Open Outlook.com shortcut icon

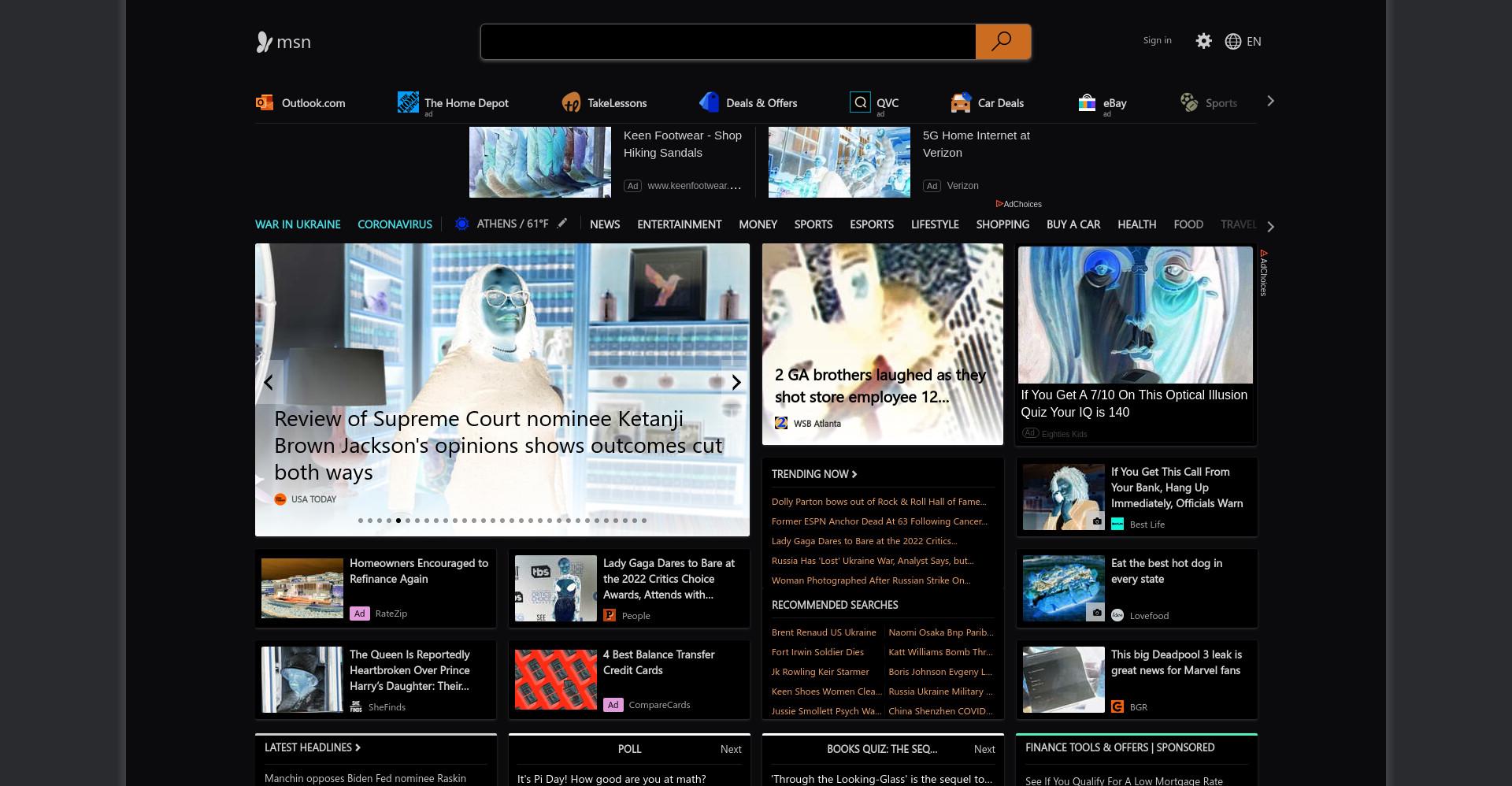pos(265,102)
